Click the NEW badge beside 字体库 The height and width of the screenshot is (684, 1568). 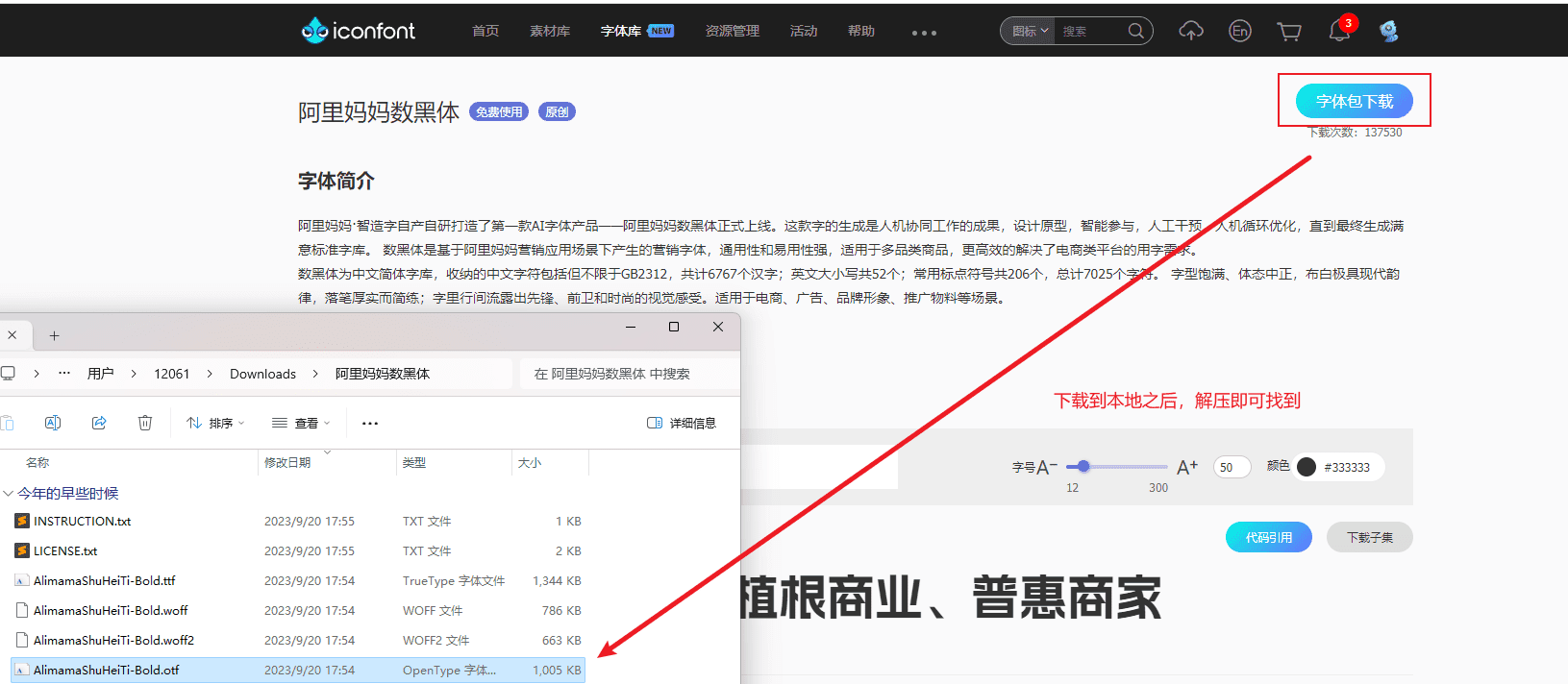pyautogui.click(x=660, y=31)
